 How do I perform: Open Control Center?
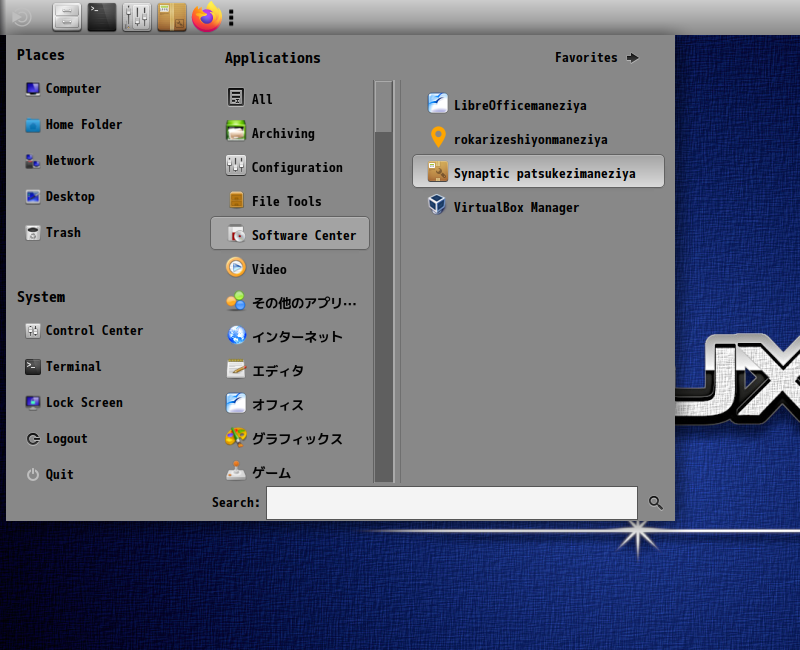pyautogui.click(x=84, y=331)
